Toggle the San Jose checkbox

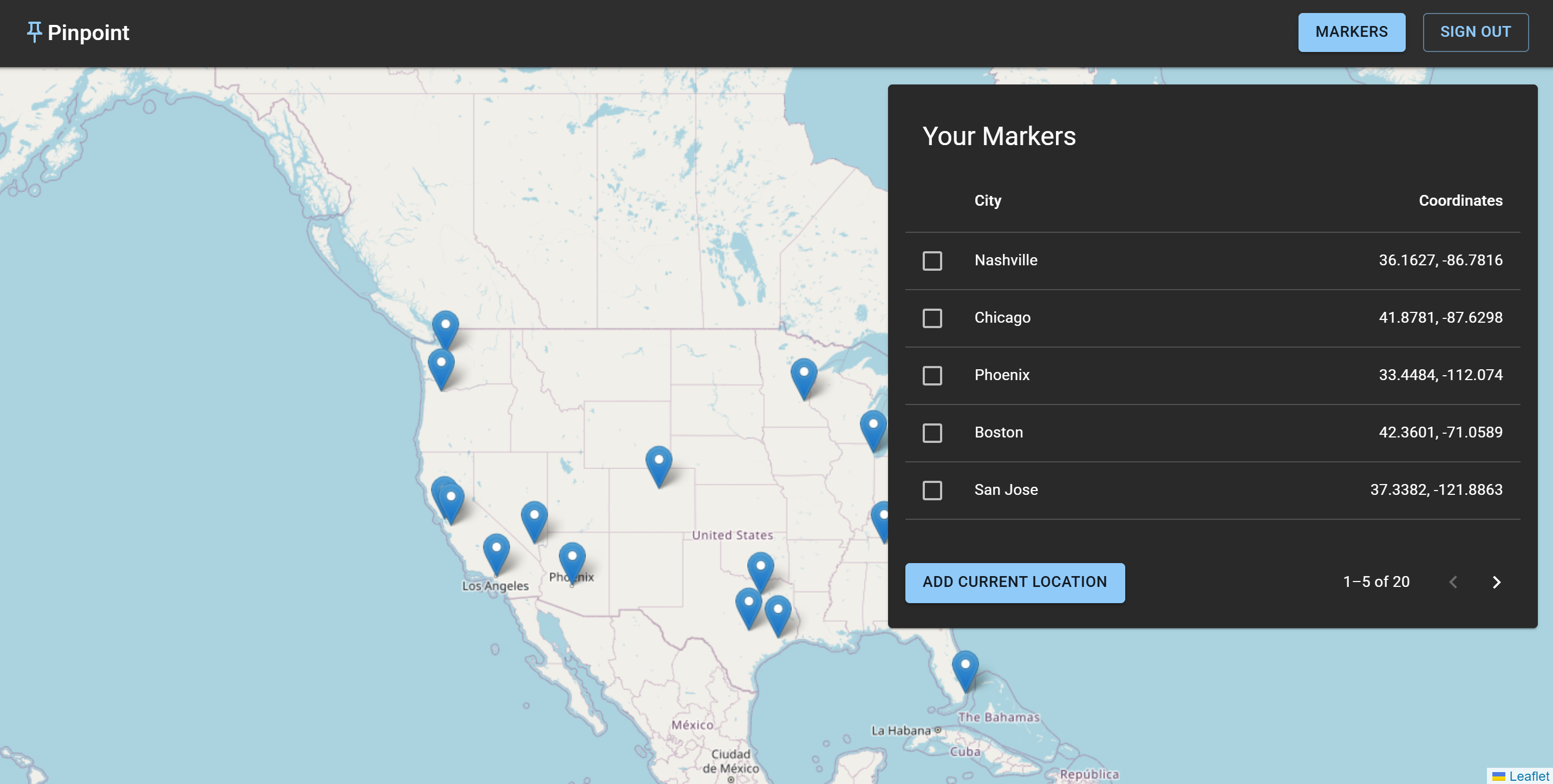[x=932, y=490]
